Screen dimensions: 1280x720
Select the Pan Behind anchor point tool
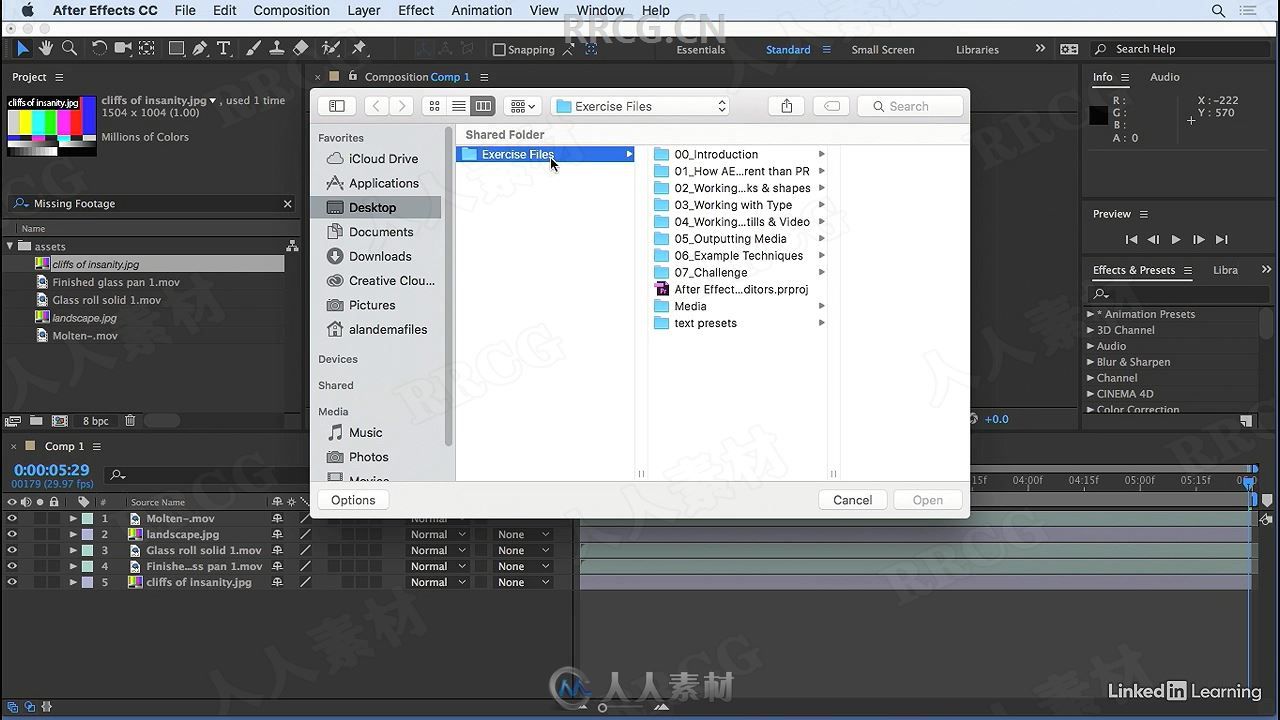[147, 48]
